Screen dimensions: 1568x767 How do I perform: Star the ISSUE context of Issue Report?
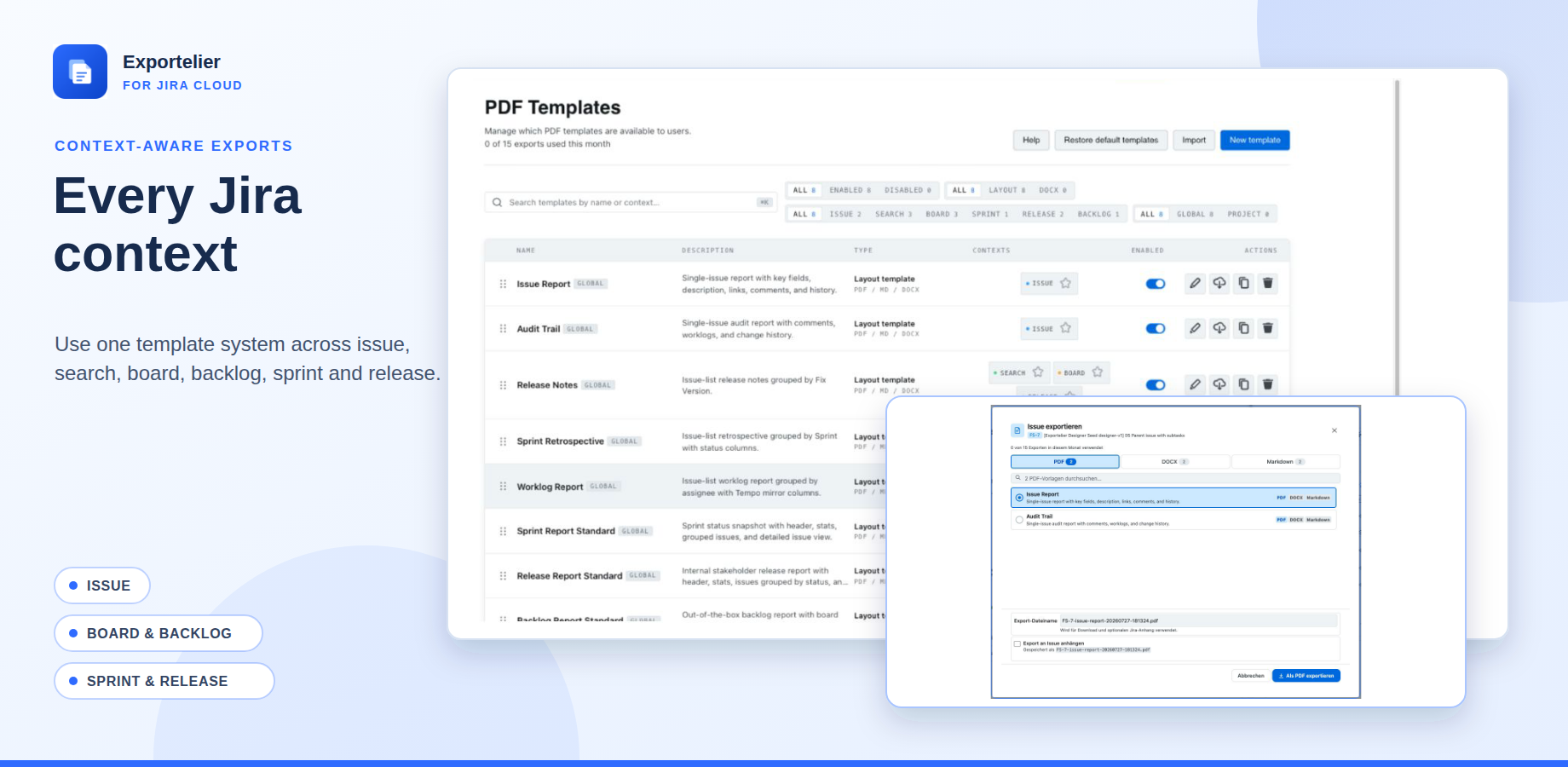[x=1066, y=283]
